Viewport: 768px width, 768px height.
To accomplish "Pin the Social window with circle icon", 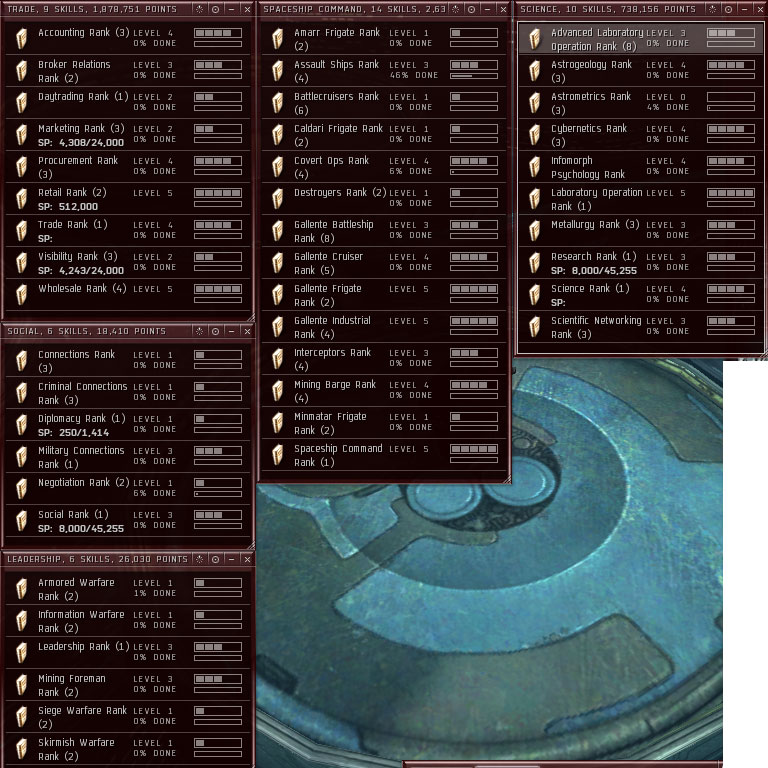I will [x=215, y=332].
